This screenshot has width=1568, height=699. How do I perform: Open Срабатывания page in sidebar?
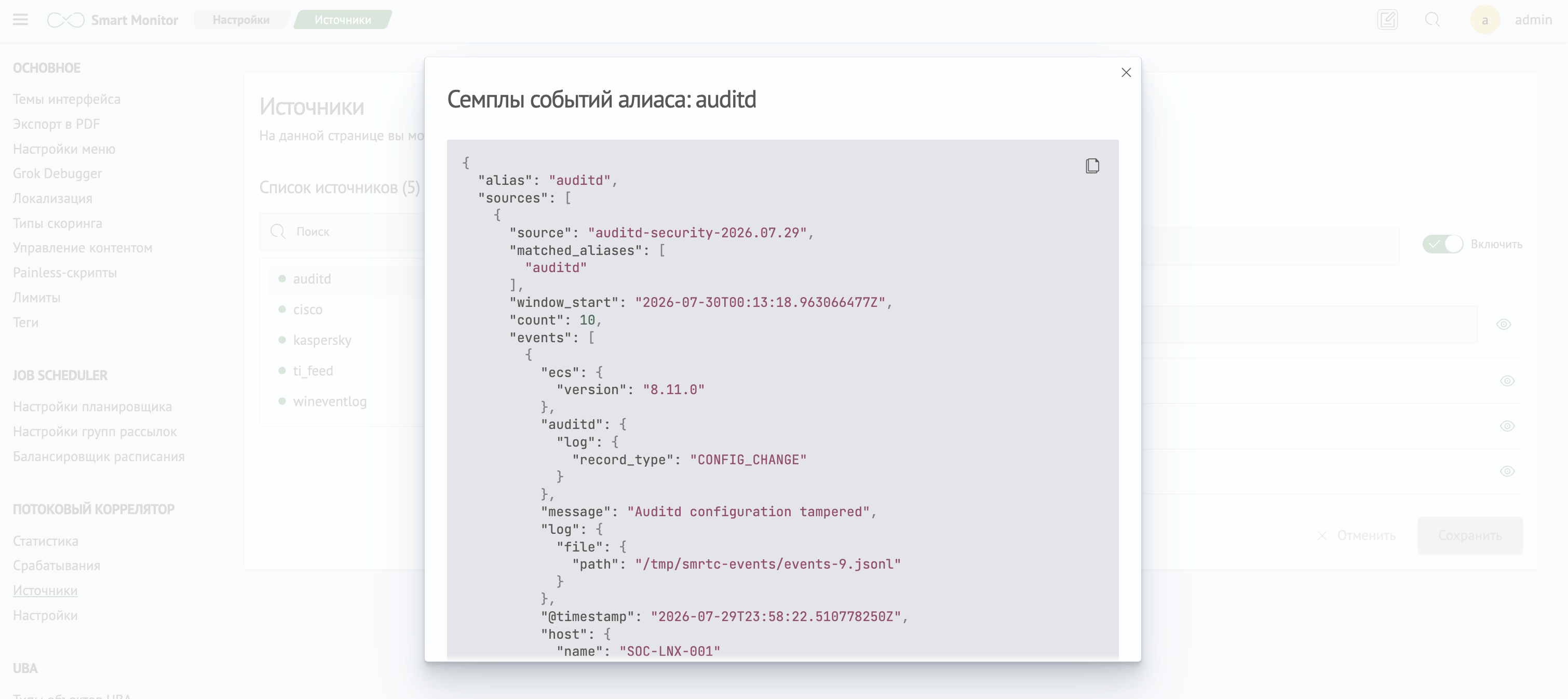click(x=57, y=566)
